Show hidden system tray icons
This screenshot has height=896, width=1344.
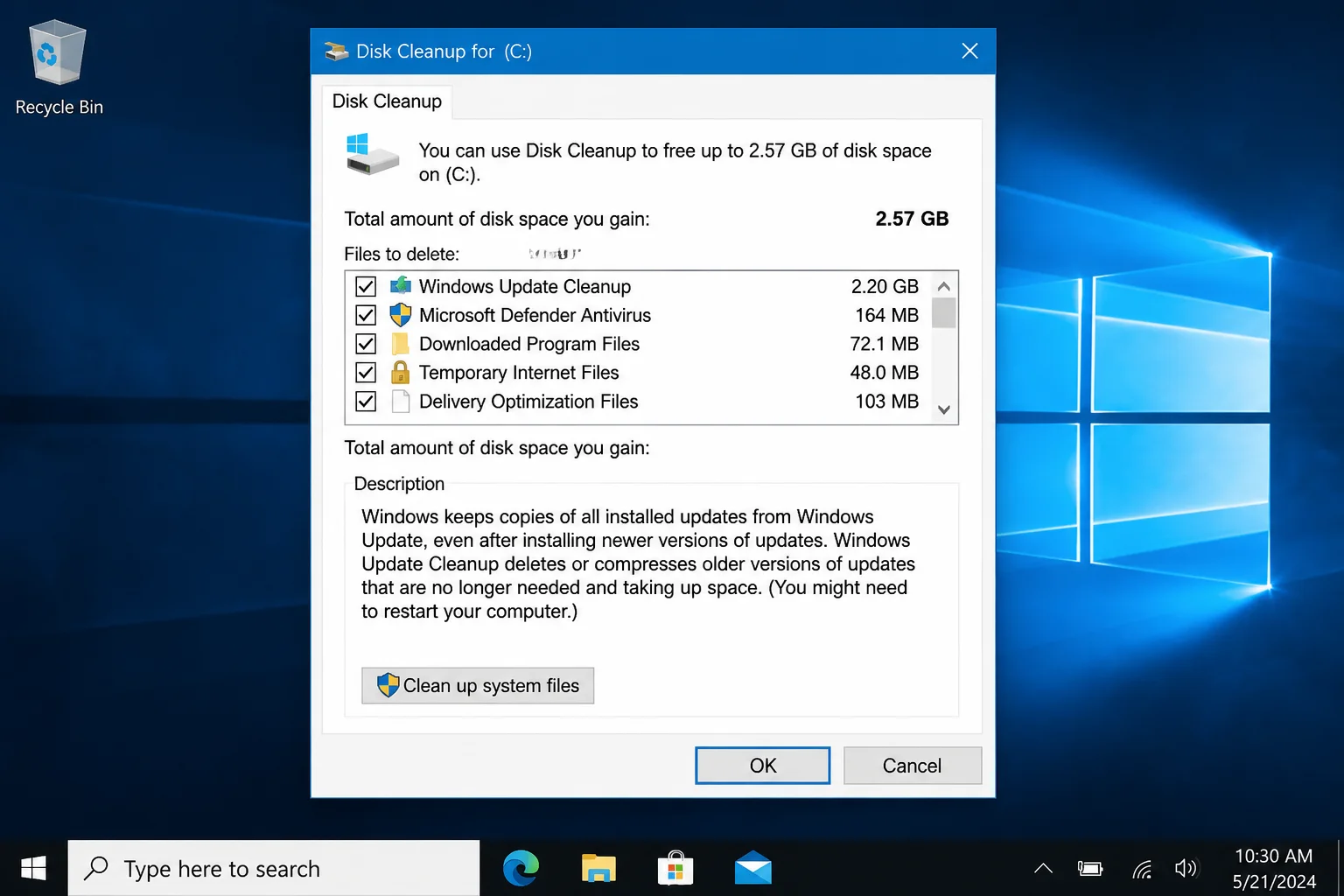(x=1043, y=868)
